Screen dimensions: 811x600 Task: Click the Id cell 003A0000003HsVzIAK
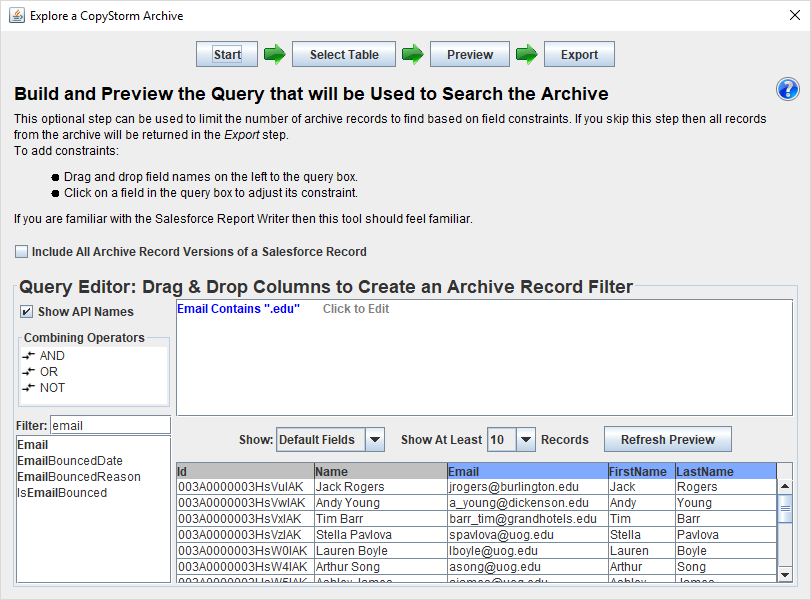coord(245,535)
